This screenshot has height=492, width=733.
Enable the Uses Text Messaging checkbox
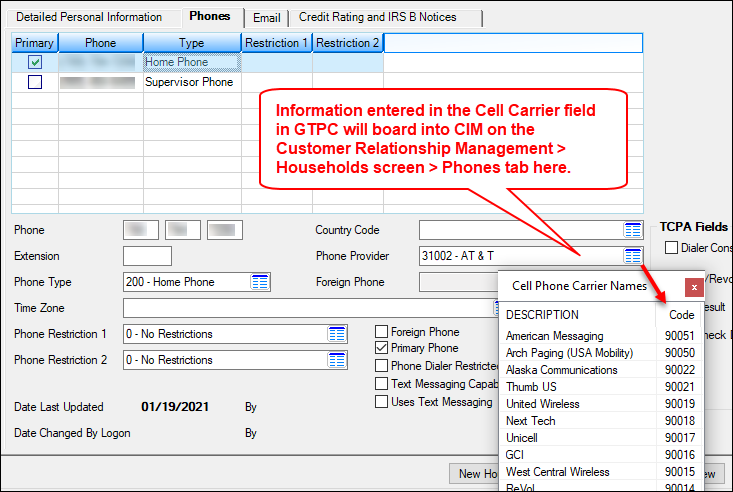[x=381, y=402]
